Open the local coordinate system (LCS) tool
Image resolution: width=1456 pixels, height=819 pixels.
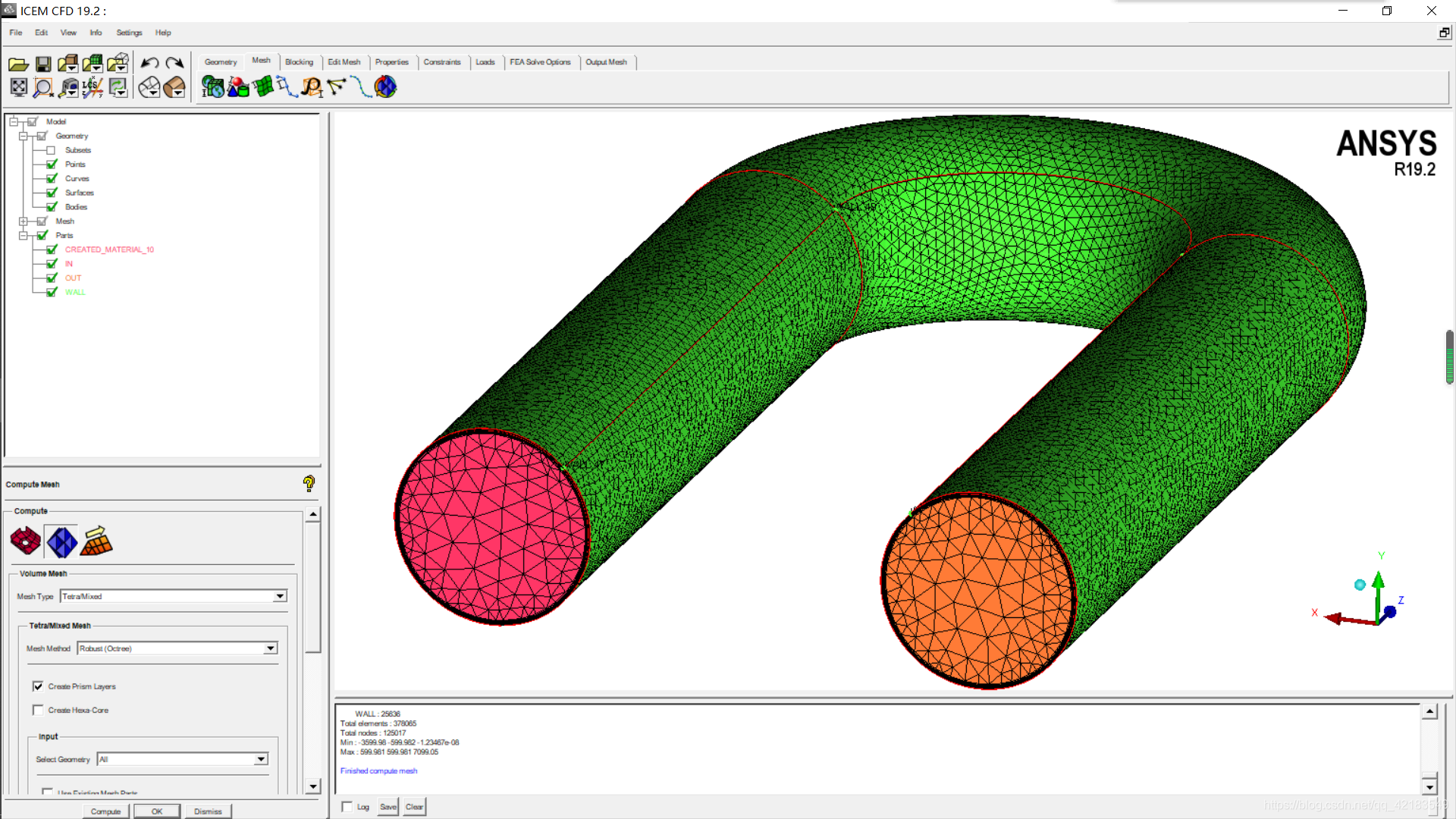pyautogui.click(x=93, y=88)
